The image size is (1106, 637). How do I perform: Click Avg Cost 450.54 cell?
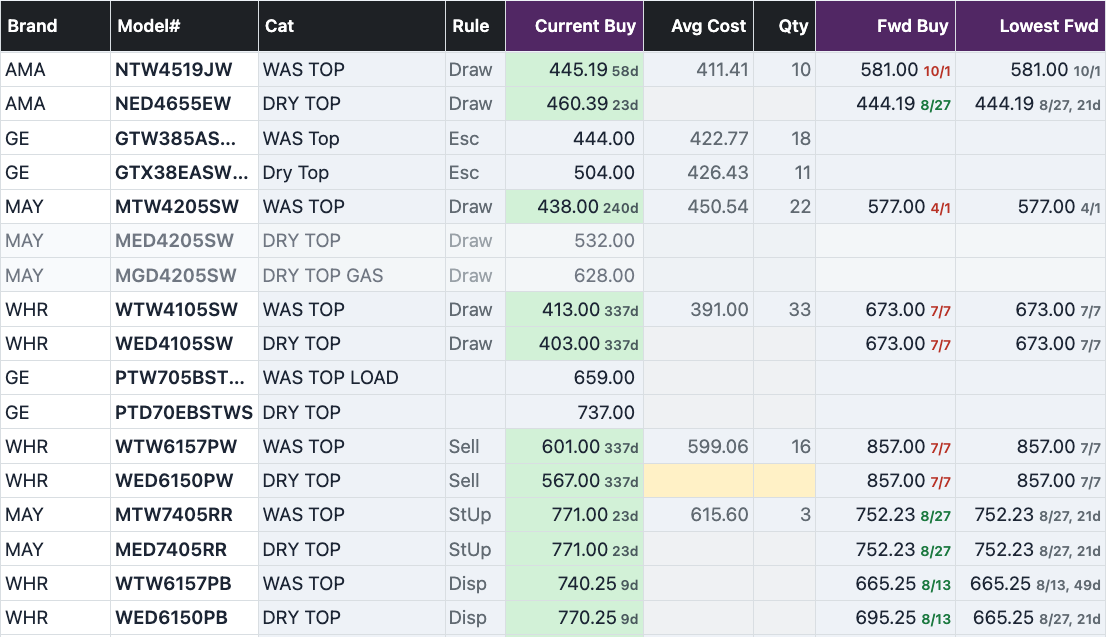[x=698, y=207]
